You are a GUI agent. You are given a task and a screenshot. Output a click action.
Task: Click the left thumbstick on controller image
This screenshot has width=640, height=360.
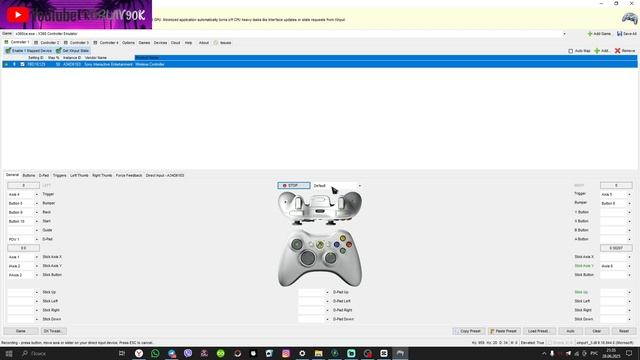pos(297,245)
